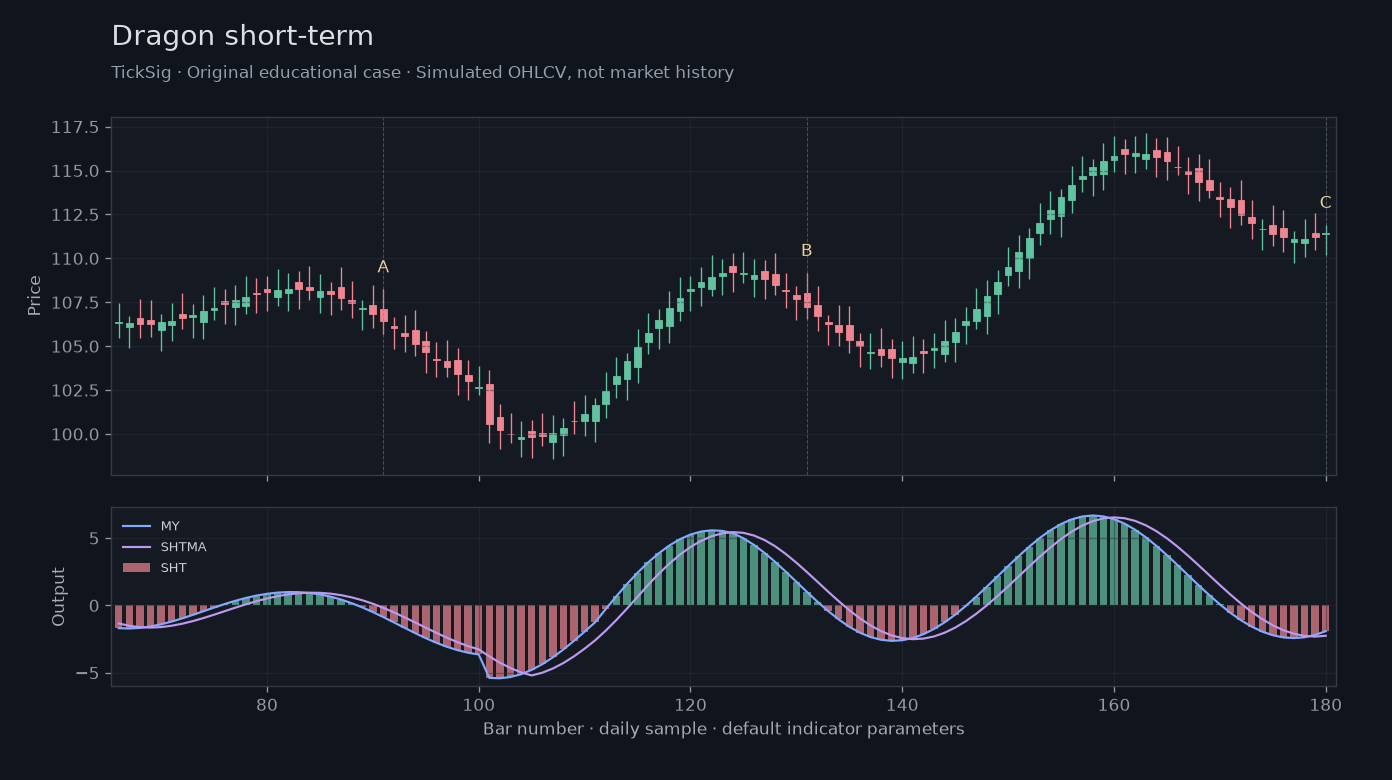Click the 112.5 price axis label

(75, 215)
